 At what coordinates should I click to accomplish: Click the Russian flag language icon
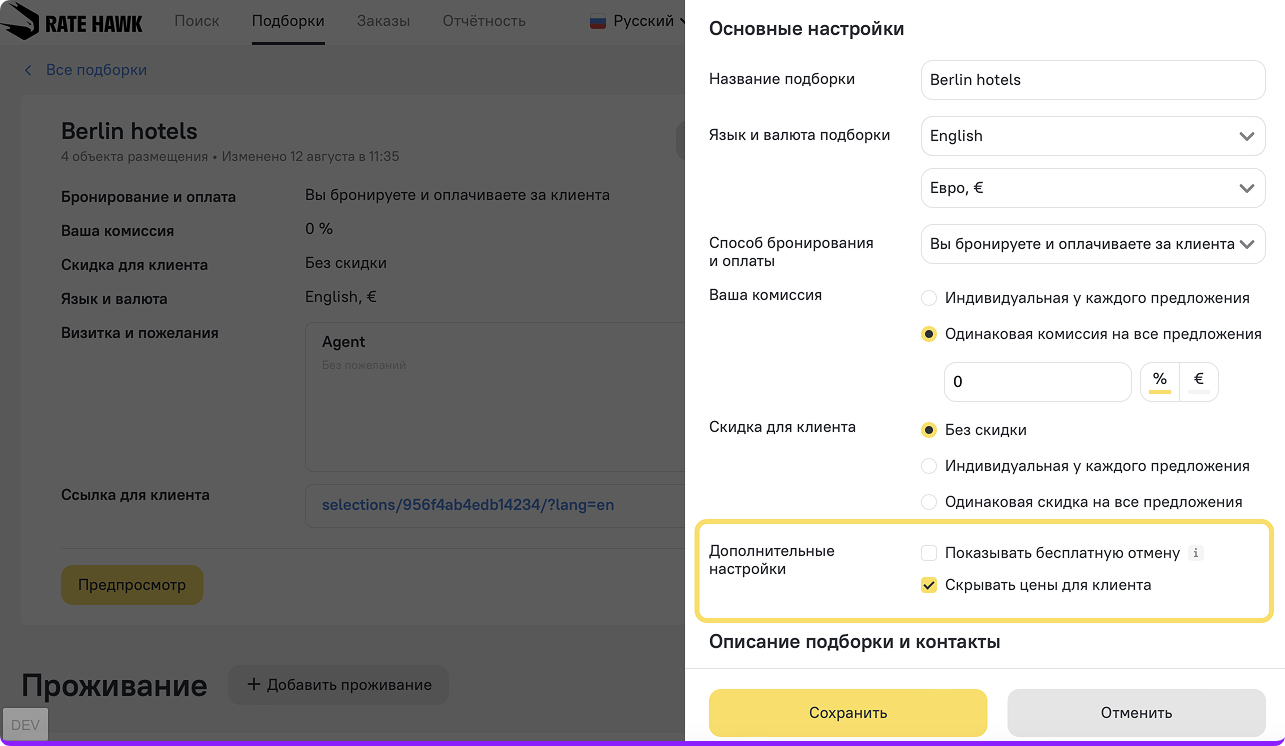coord(599,21)
